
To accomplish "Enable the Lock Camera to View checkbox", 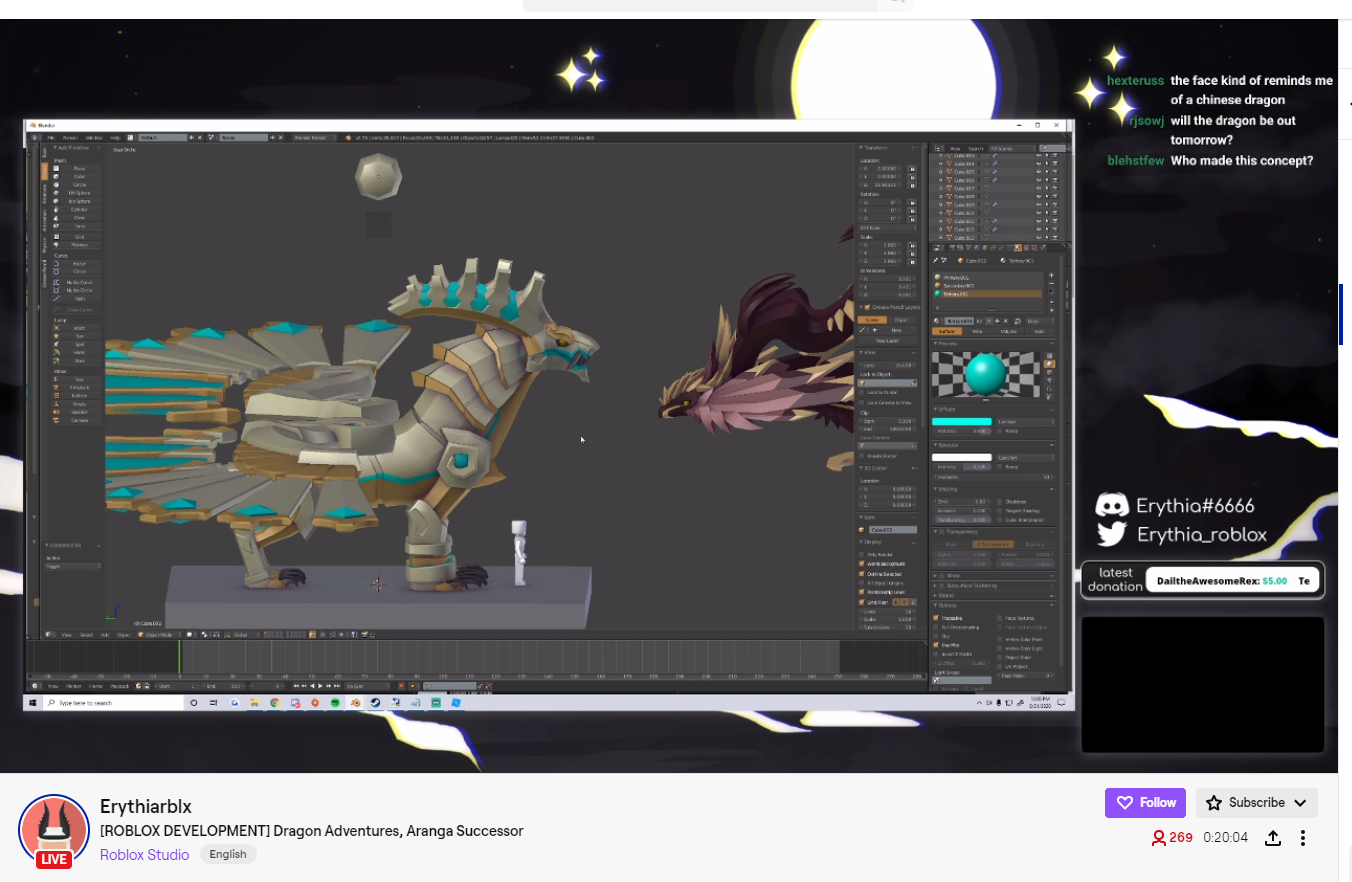I will 862,402.
